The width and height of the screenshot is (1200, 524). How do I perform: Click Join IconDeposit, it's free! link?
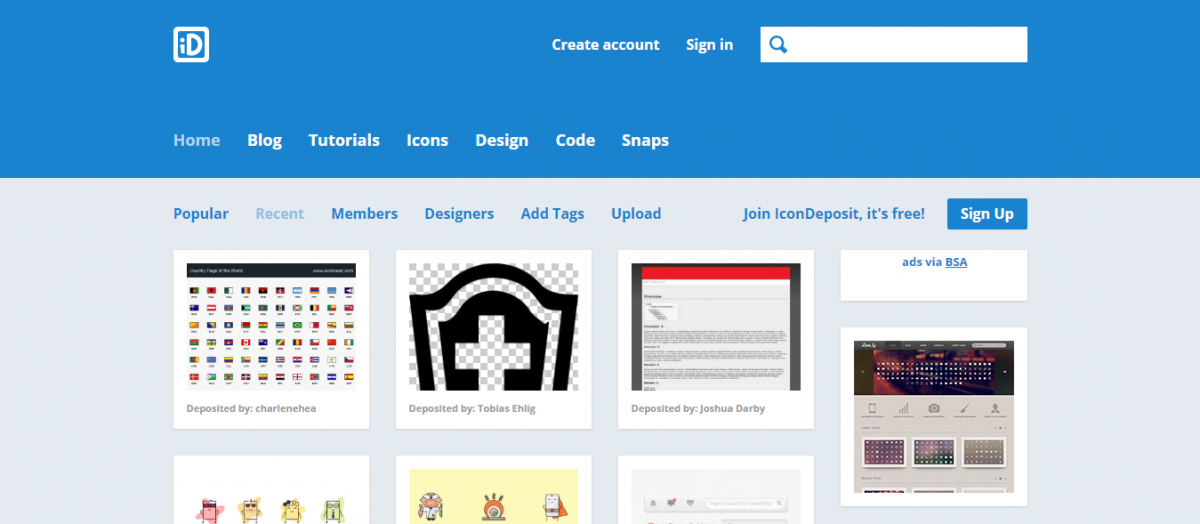pos(834,213)
